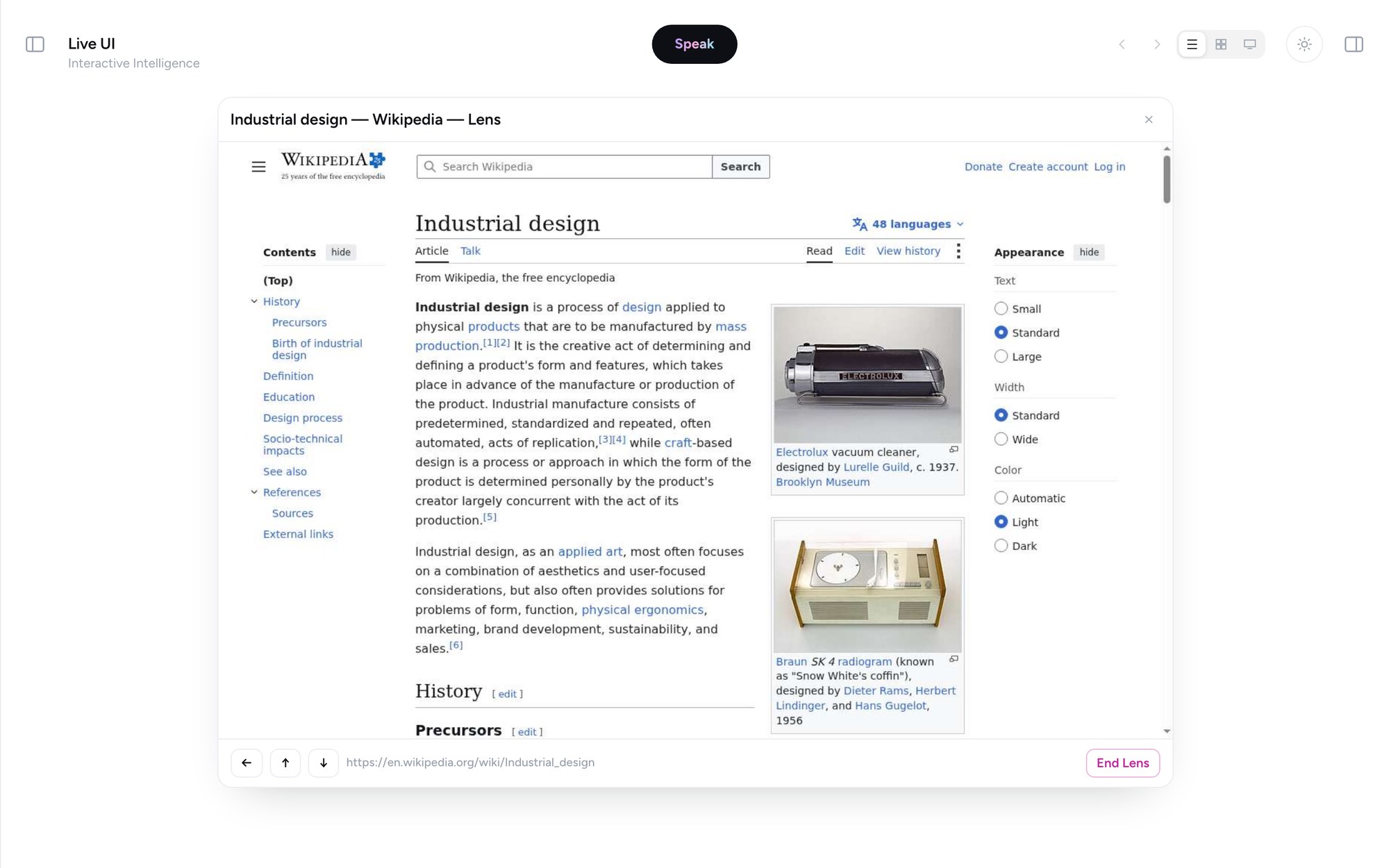Select the monitor presentation view icon
The image size is (1389, 868).
click(x=1249, y=44)
